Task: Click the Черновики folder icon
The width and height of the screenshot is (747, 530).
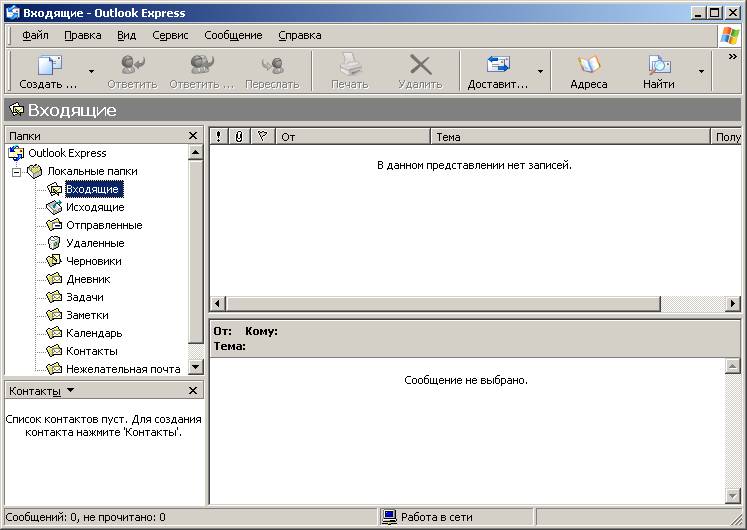Action: [x=54, y=260]
